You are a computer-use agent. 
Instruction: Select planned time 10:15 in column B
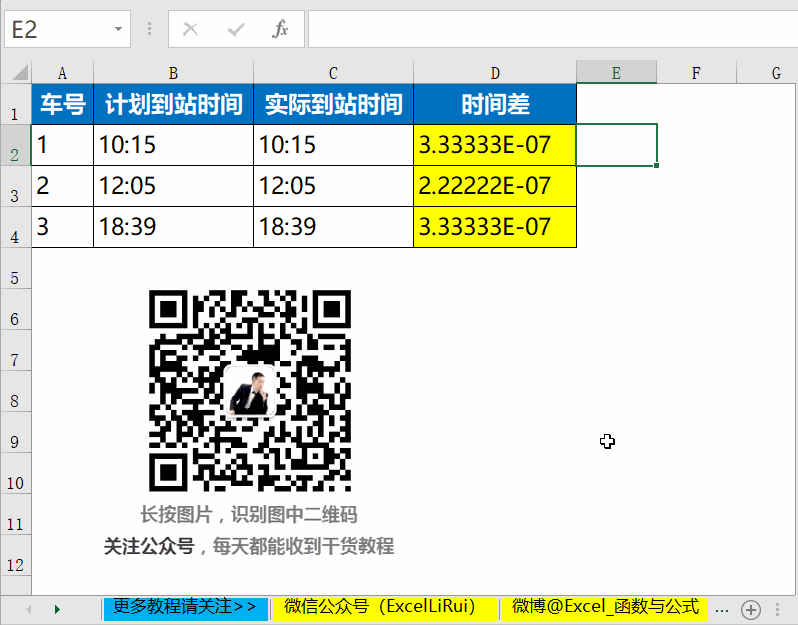click(x=174, y=145)
